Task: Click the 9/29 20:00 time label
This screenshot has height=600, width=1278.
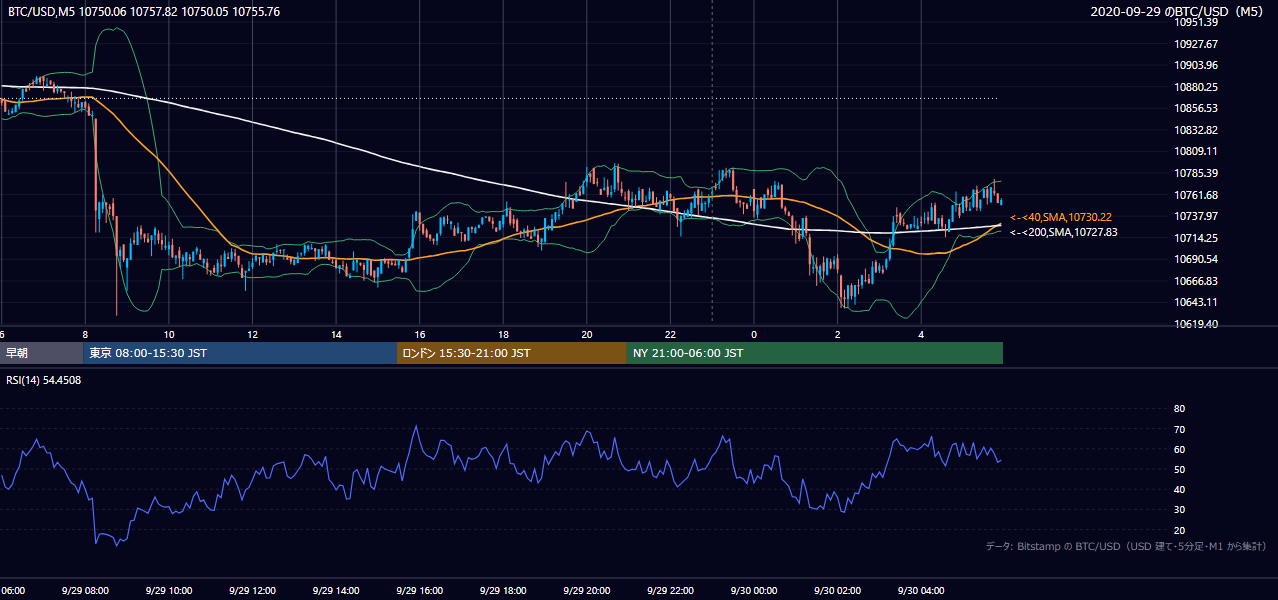Action: [587, 591]
